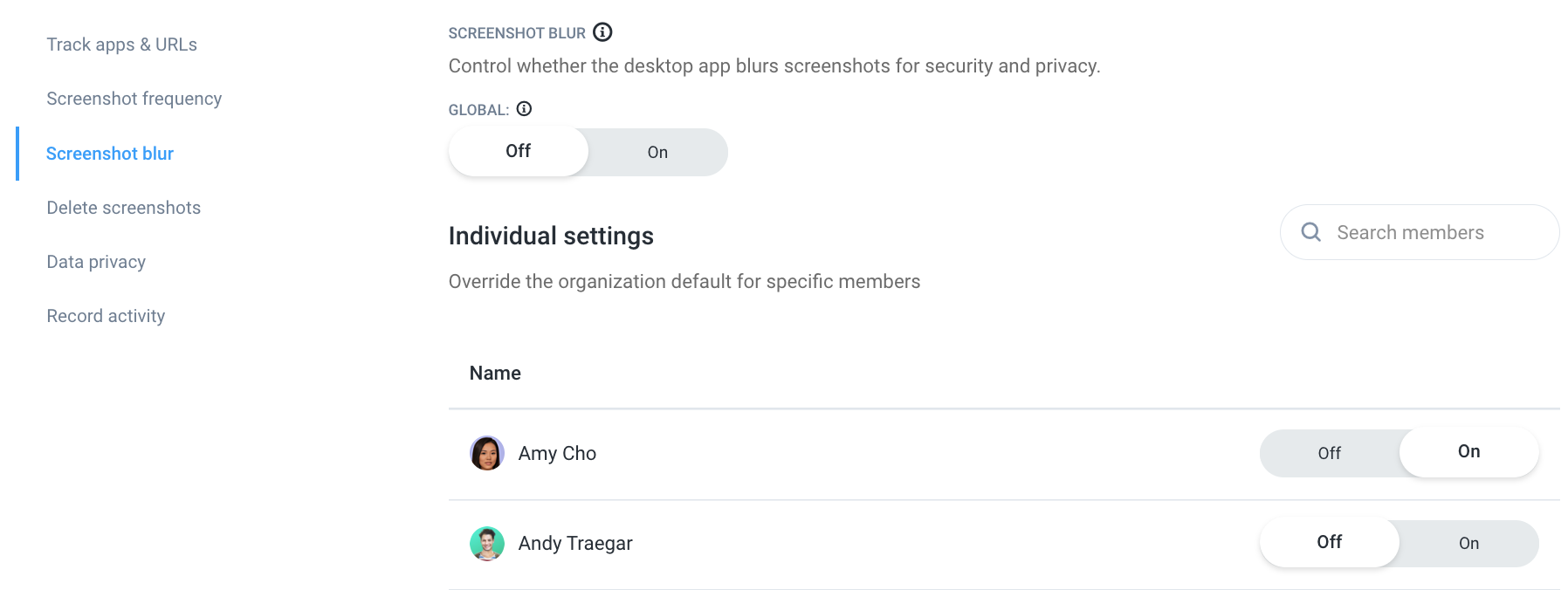This screenshot has width=1568, height=590.
Task: Click the search magnifier in Search members
Action: (1310, 232)
